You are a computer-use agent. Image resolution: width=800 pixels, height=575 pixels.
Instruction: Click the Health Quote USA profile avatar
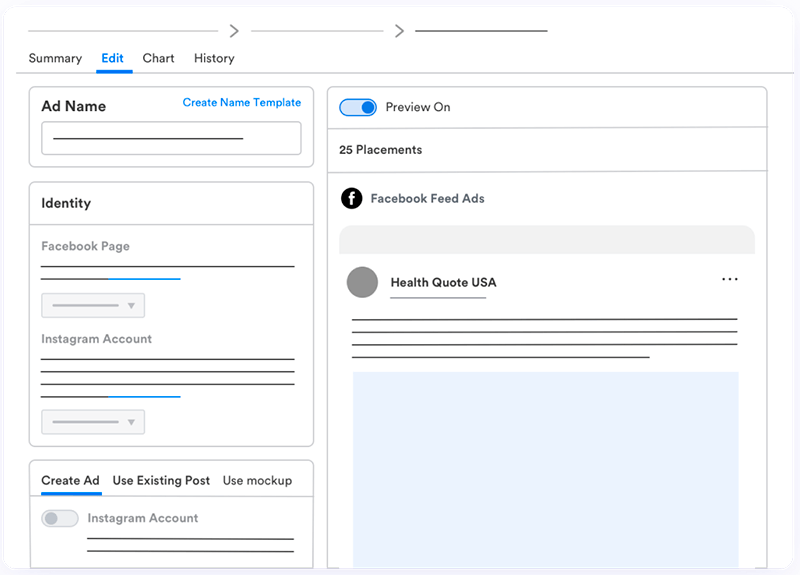tap(362, 282)
